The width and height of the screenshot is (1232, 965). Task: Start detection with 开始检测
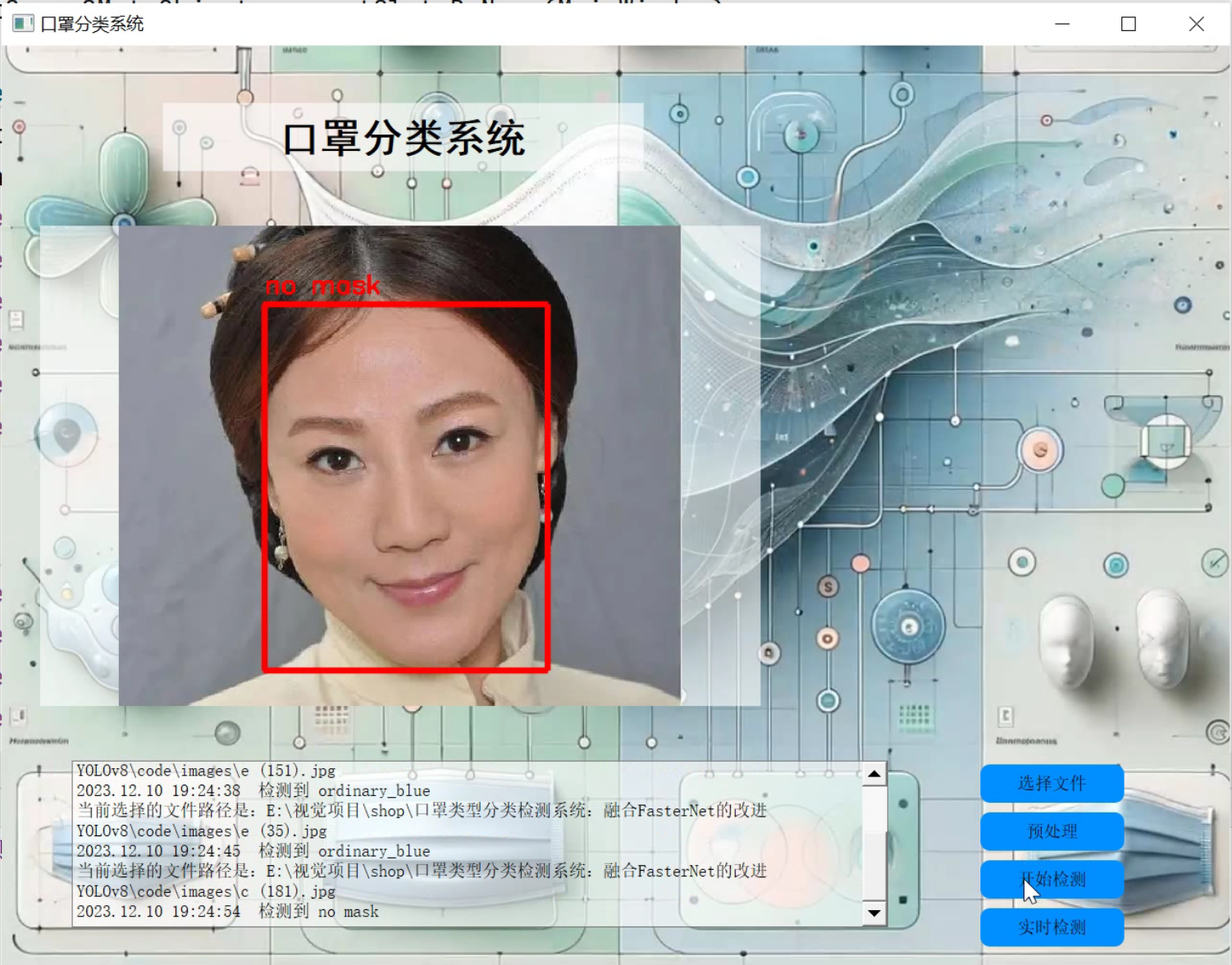click(x=1052, y=880)
